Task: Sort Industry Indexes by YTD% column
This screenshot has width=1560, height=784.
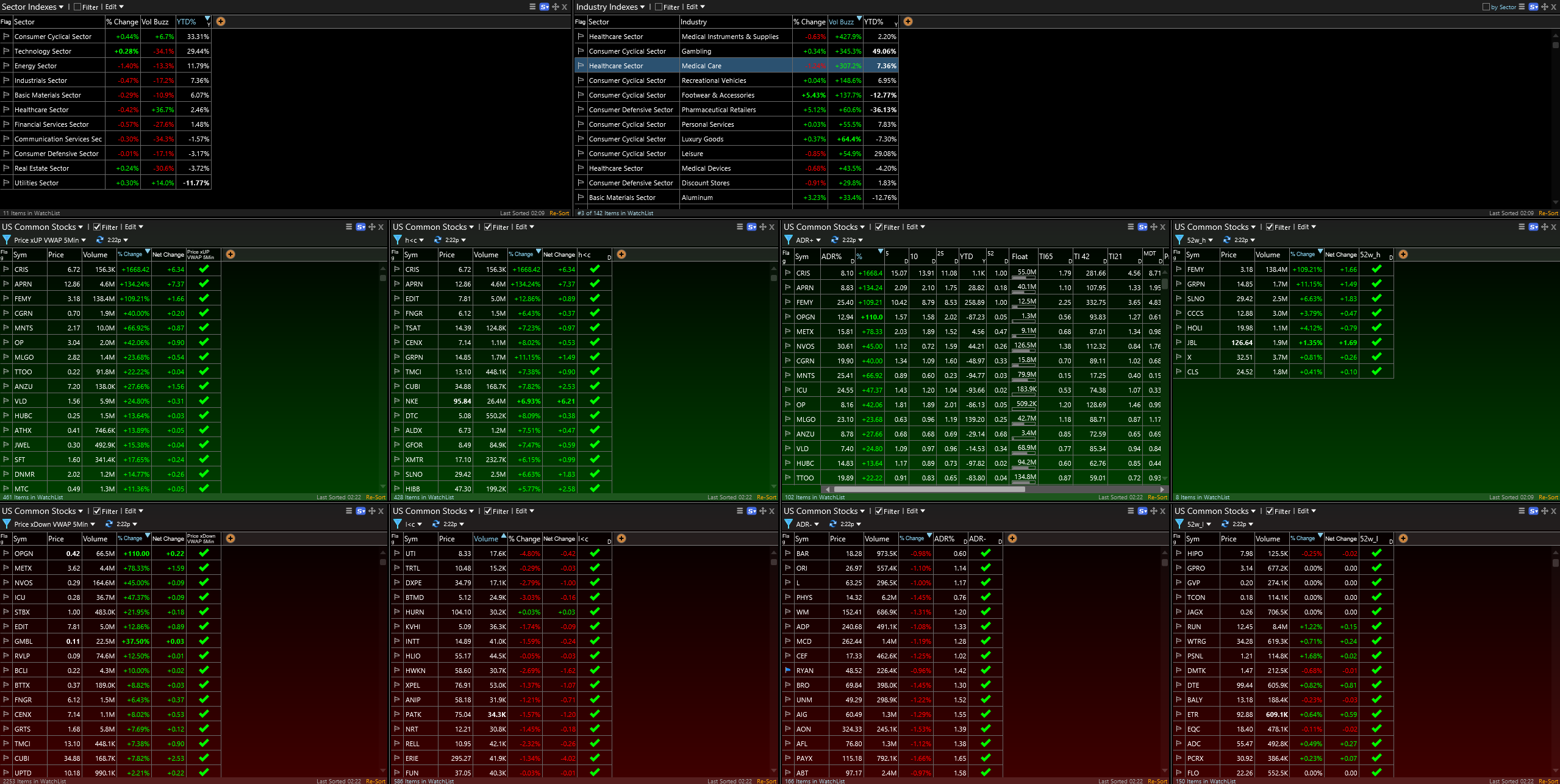Action: point(874,21)
